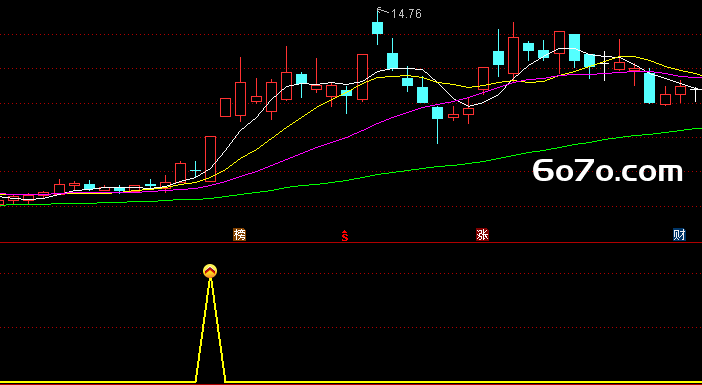The height and width of the screenshot is (385, 702).
Task: Click the yellow indicator spike line
Action: point(210,330)
